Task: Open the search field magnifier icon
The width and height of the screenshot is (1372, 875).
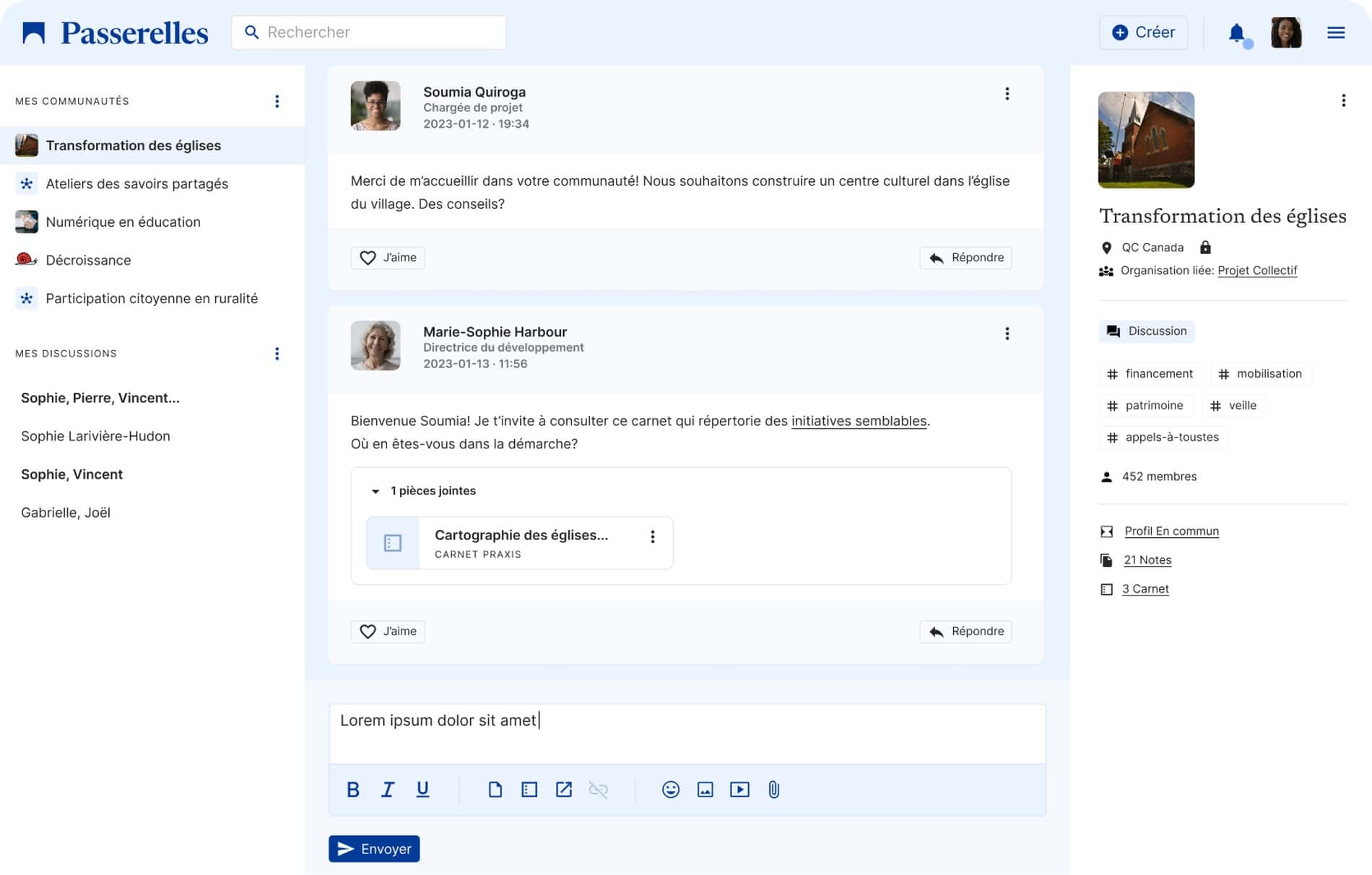Action: point(251,32)
